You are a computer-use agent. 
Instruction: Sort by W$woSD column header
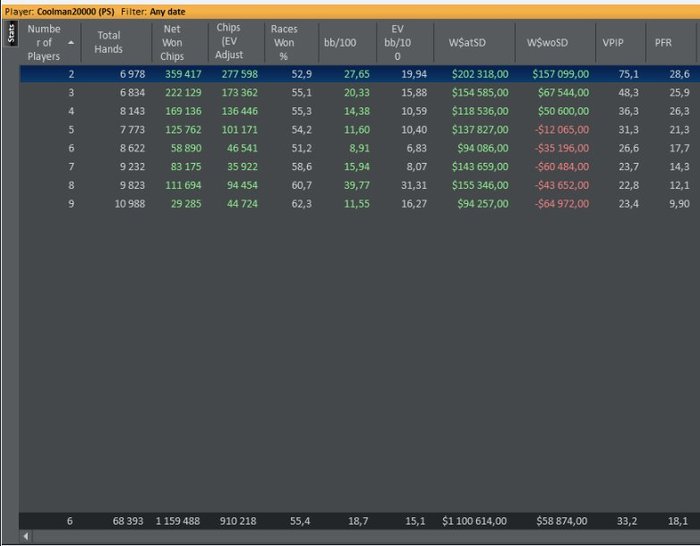pyautogui.click(x=547, y=42)
